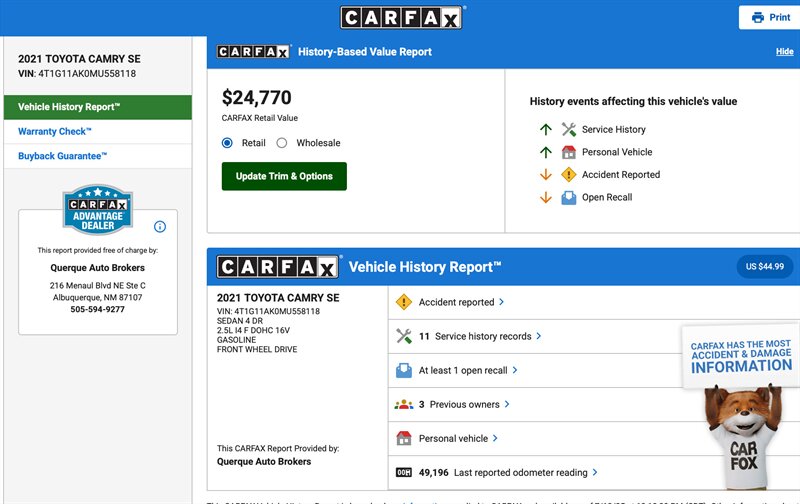Click the printer icon

[x=758, y=17]
